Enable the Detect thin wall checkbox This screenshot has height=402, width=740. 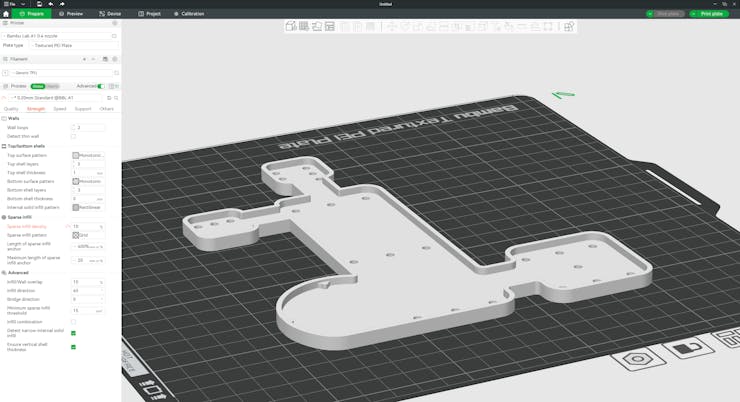tap(73, 136)
